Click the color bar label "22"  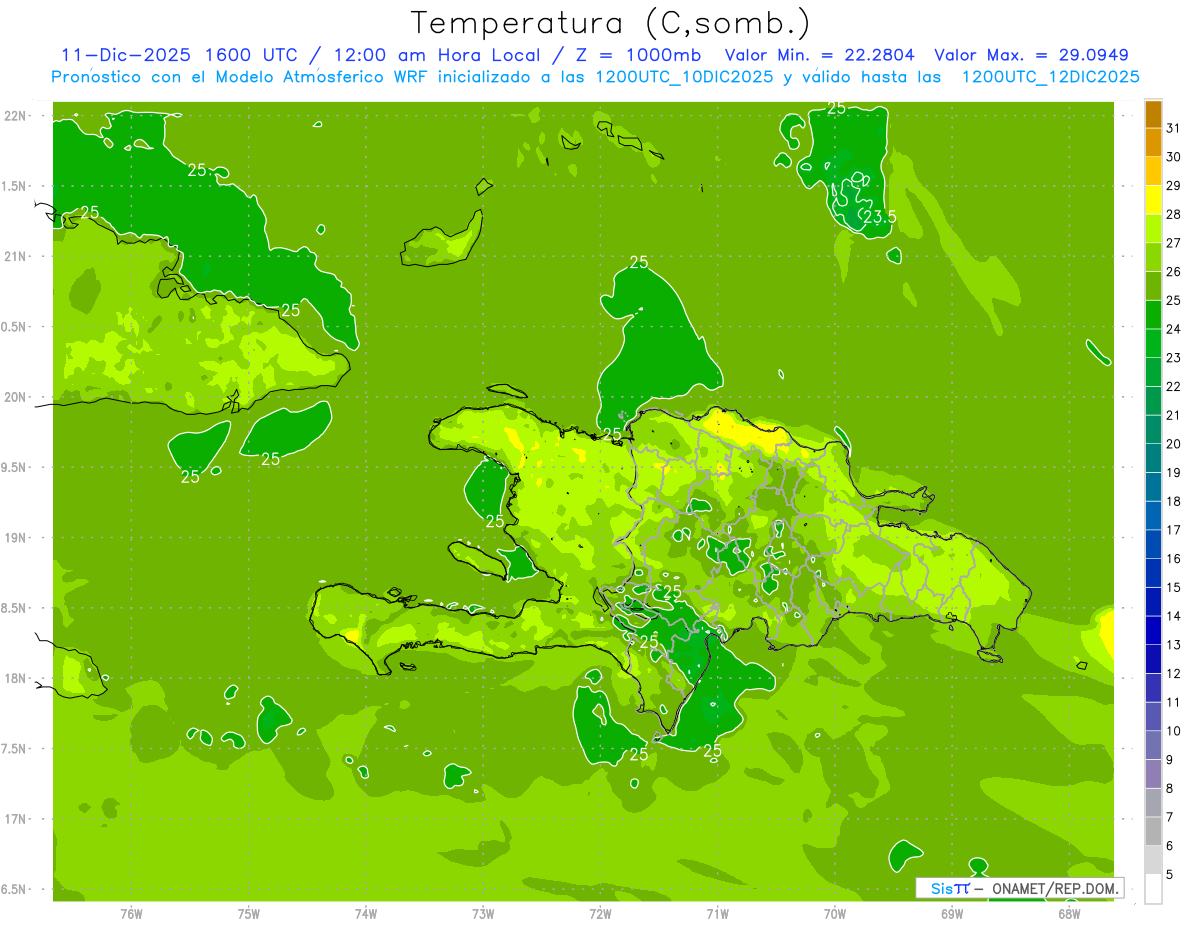pyautogui.click(x=1174, y=387)
